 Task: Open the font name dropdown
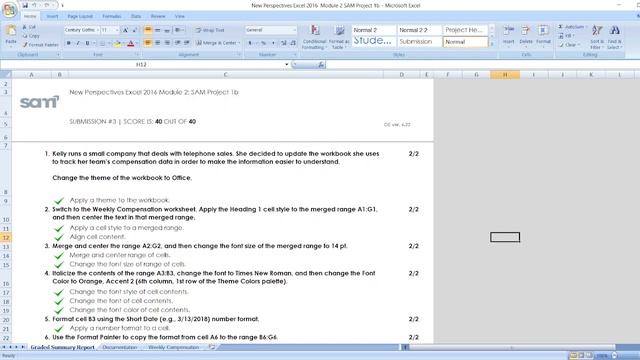point(98,30)
